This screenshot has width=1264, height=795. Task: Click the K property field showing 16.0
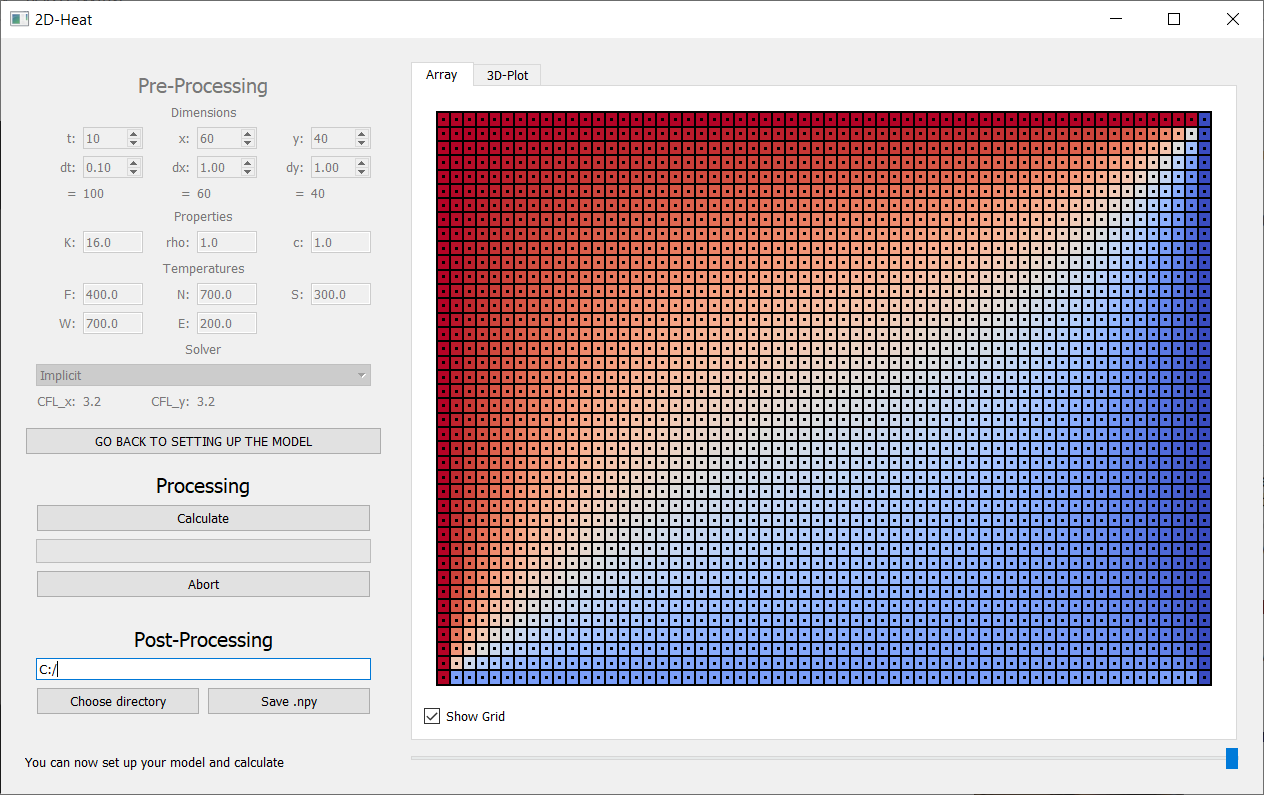point(112,242)
